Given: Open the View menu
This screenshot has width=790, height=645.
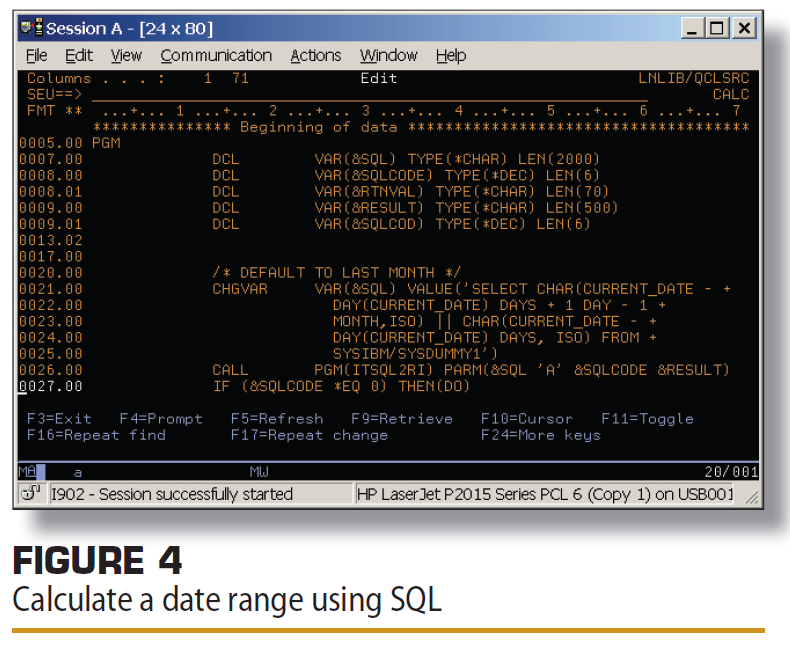Looking at the screenshot, I should pos(126,56).
